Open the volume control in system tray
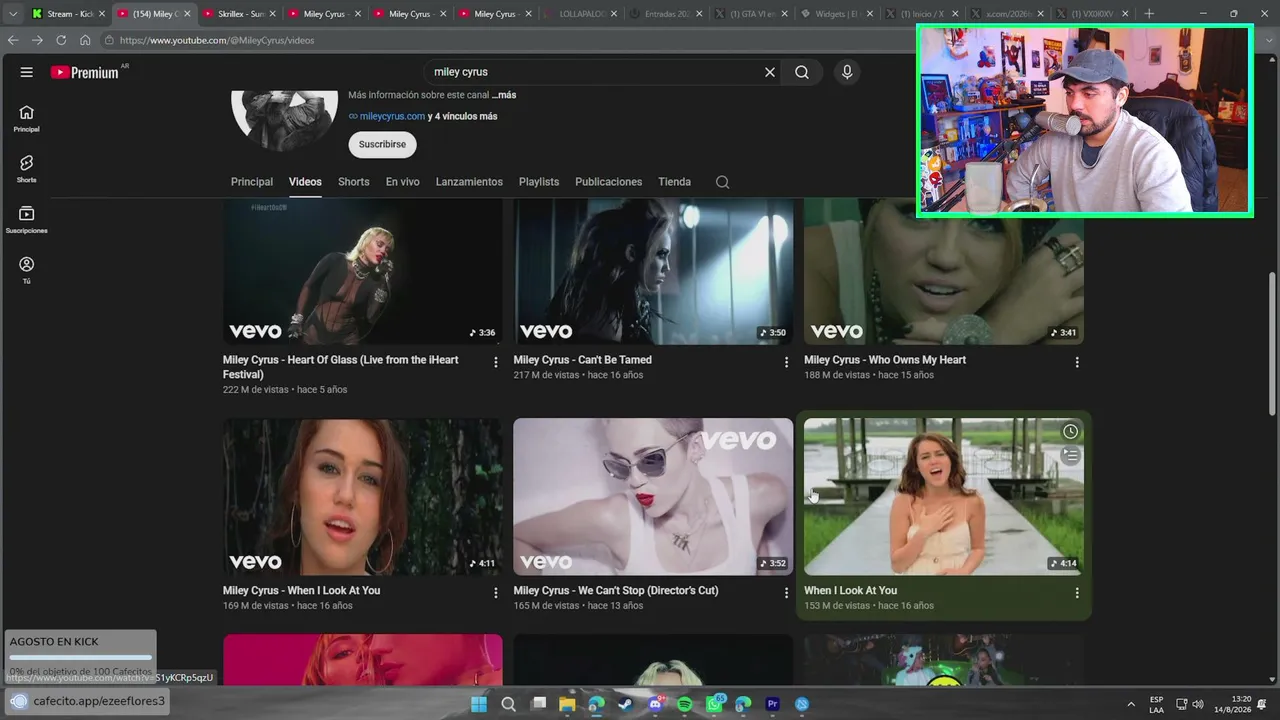This screenshot has height=720, width=1280. click(1198, 704)
